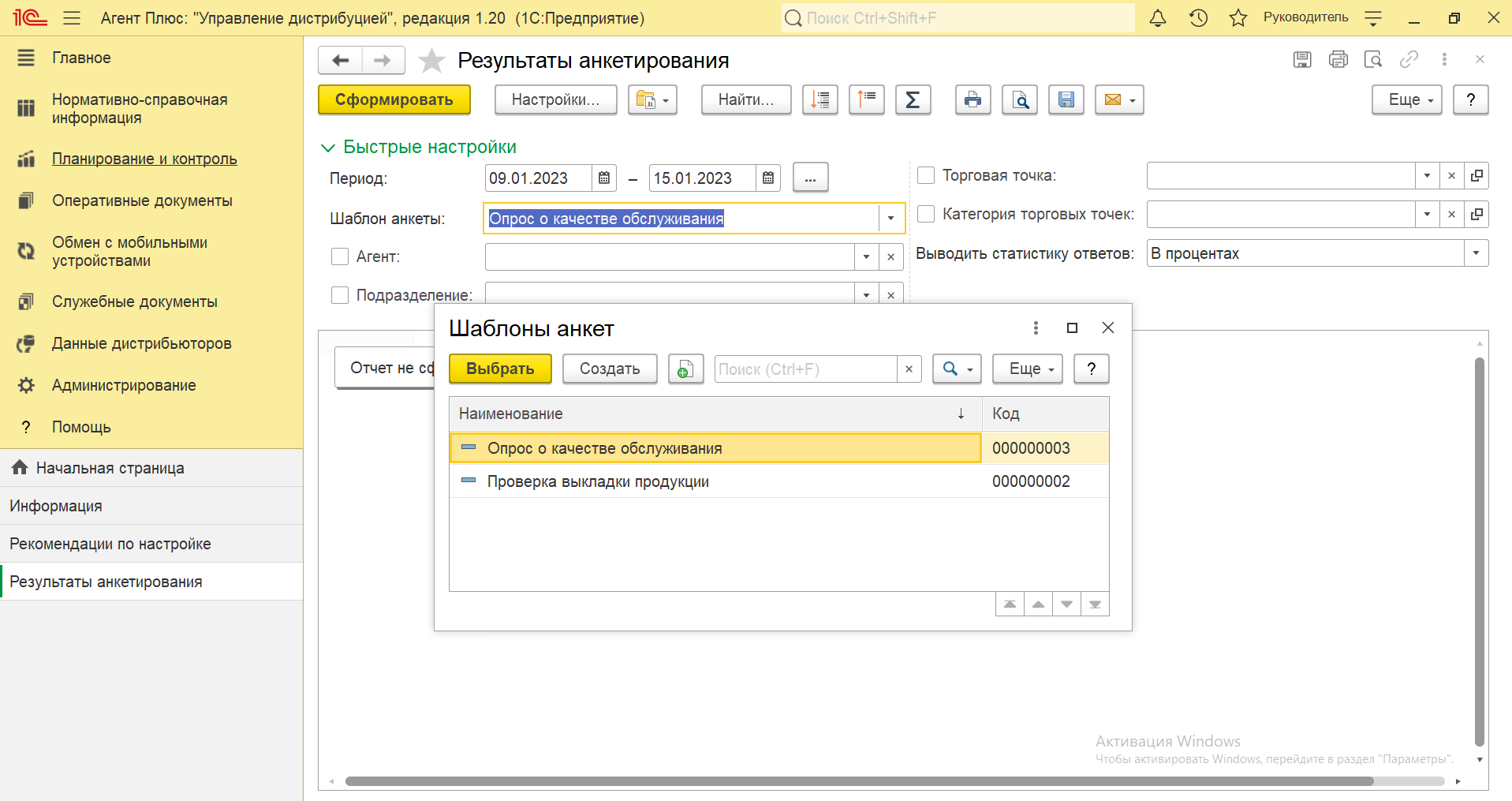This screenshot has height=801, width=1512.
Task: Open Категория торговых точек dropdown arrow
Action: click(1428, 214)
